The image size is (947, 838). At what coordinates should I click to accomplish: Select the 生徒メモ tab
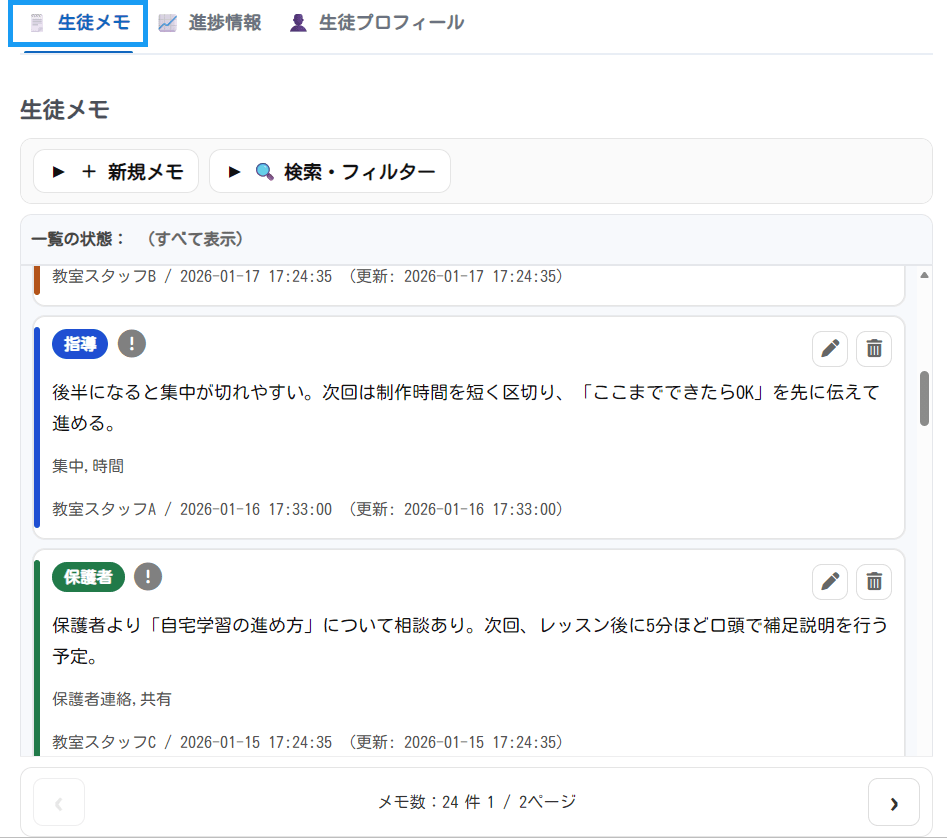(x=79, y=23)
